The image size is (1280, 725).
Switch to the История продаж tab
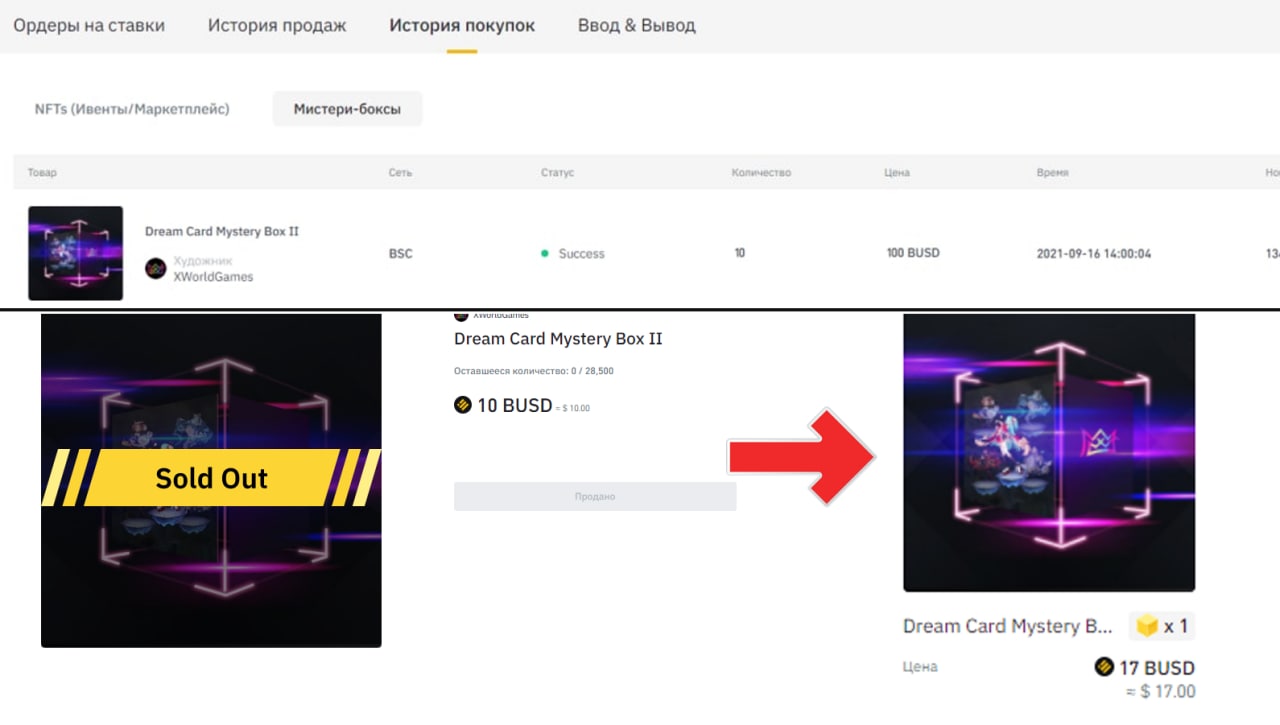[277, 26]
